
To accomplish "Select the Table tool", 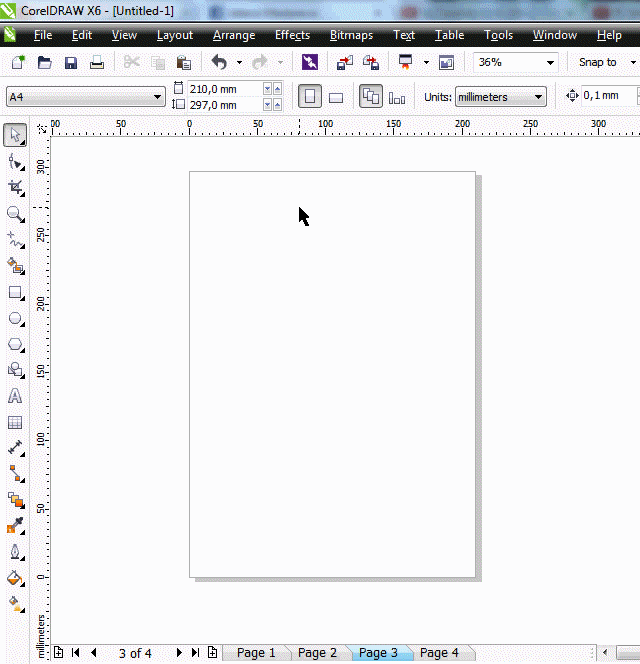I will click(15, 422).
